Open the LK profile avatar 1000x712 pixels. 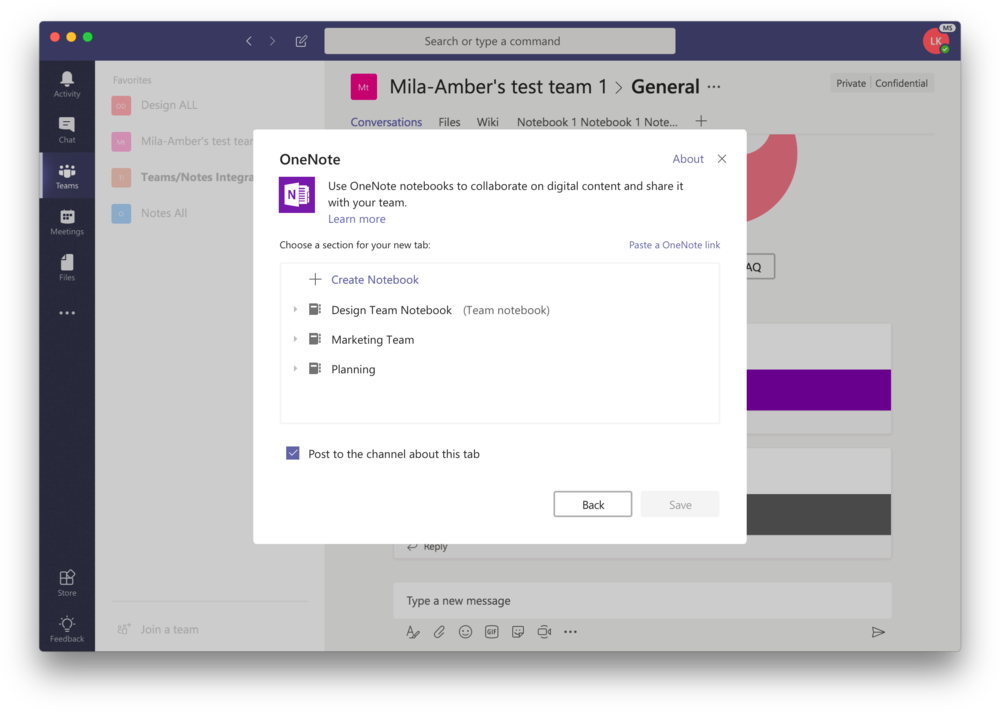[x=936, y=41]
